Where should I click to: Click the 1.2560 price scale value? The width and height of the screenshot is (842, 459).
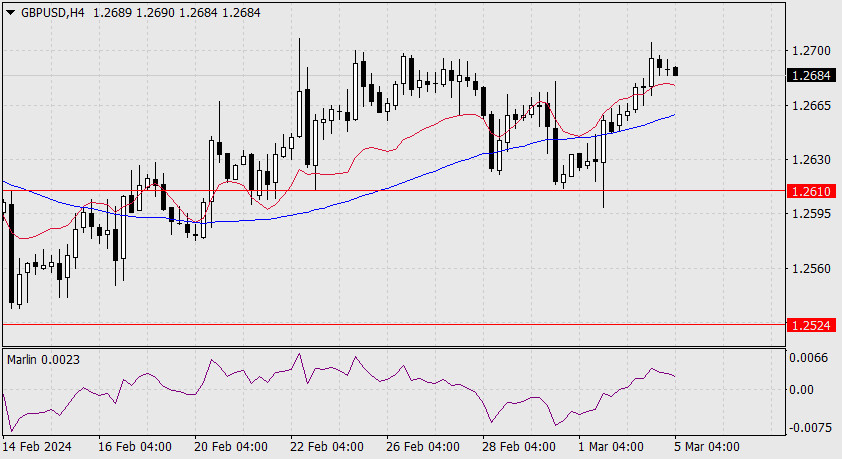(811, 268)
